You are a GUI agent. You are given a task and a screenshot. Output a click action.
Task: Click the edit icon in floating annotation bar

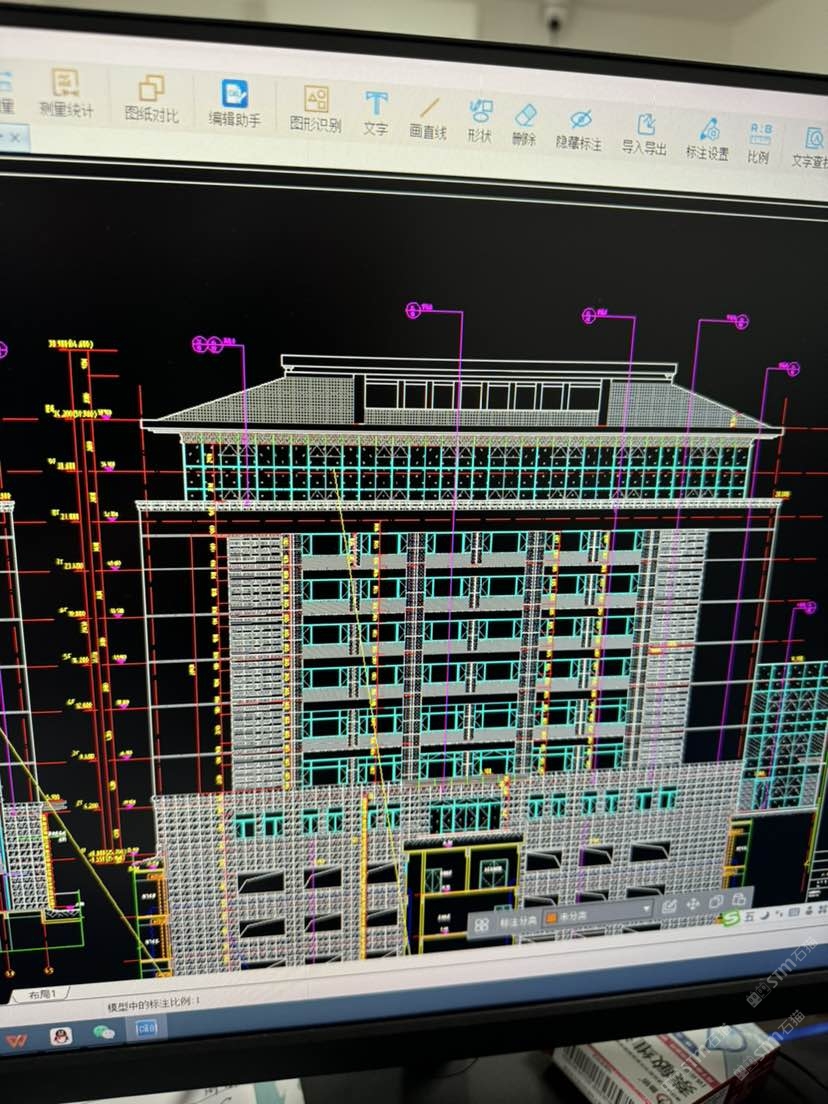pos(669,906)
